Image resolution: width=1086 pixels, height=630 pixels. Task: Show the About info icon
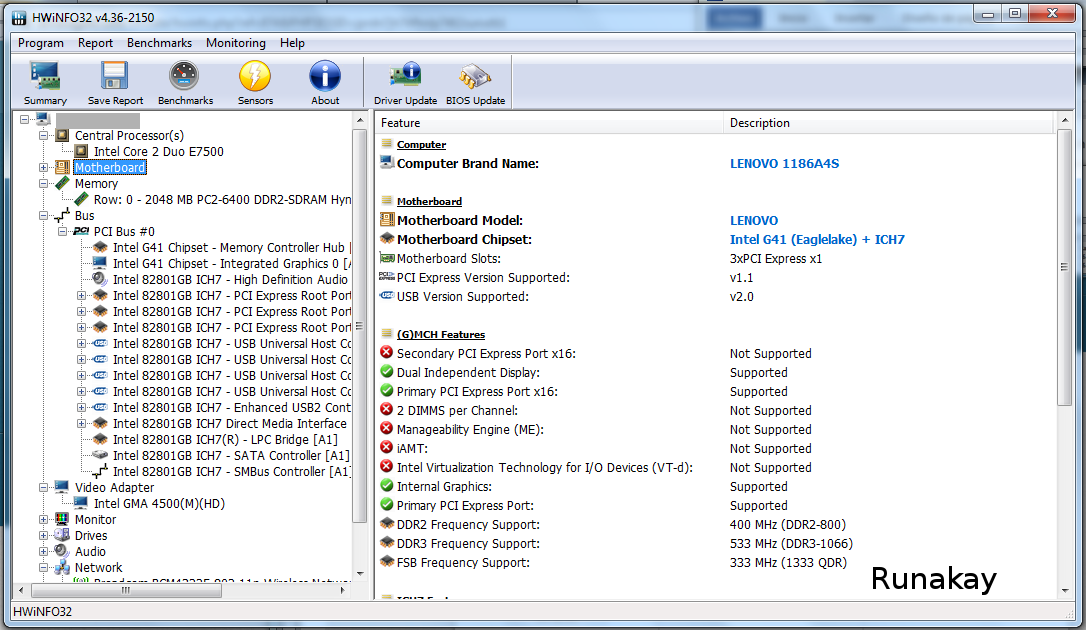325,83
